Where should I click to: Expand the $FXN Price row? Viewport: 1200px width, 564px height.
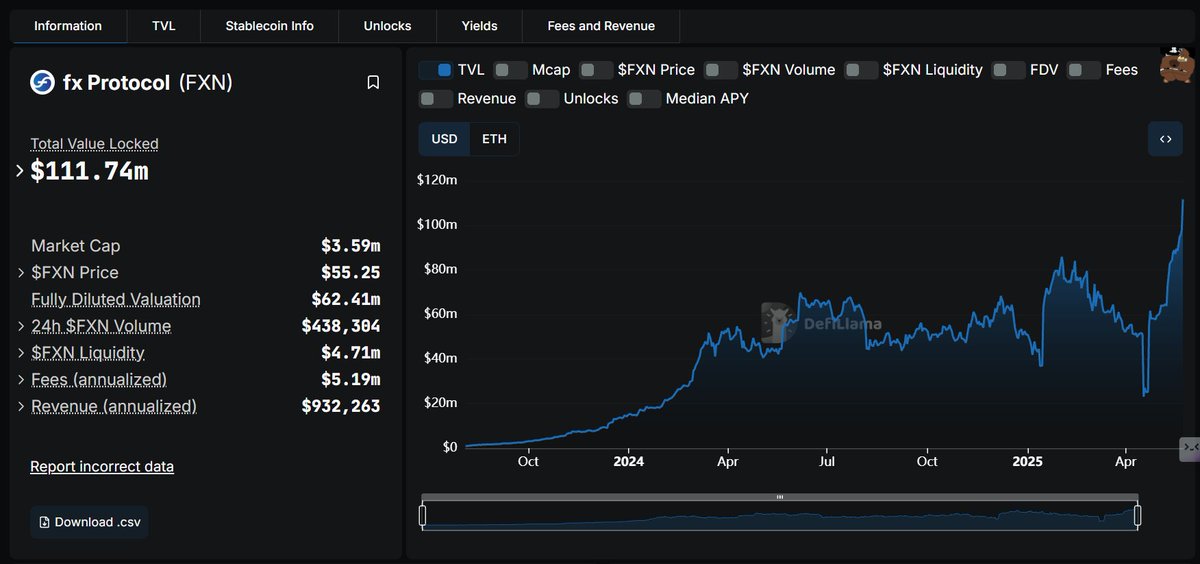click(22, 272)
